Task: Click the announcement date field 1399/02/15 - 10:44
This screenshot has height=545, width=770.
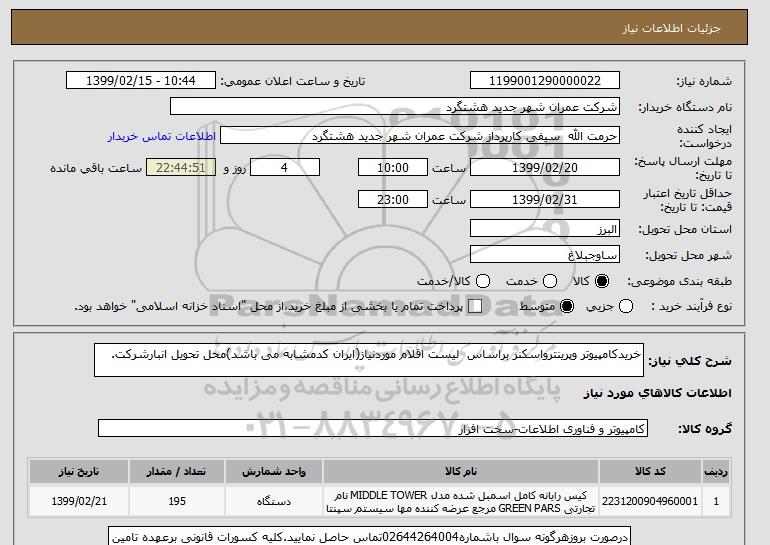Action: [x=141, y=81]
